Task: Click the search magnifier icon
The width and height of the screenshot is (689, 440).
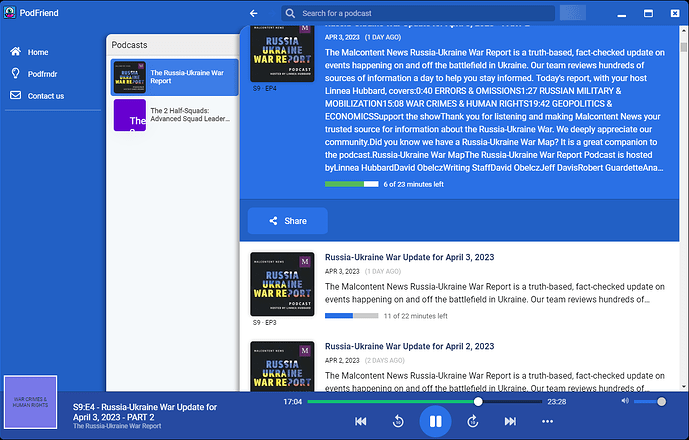Action: coord(290,13)
